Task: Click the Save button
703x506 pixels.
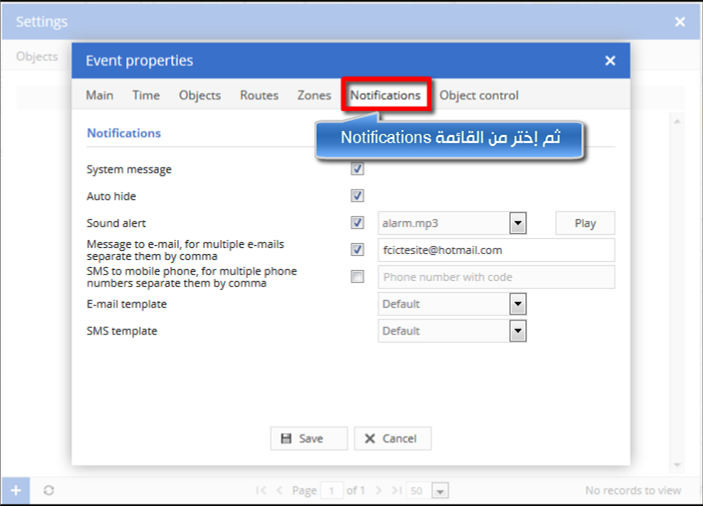Action: (309, 438)
